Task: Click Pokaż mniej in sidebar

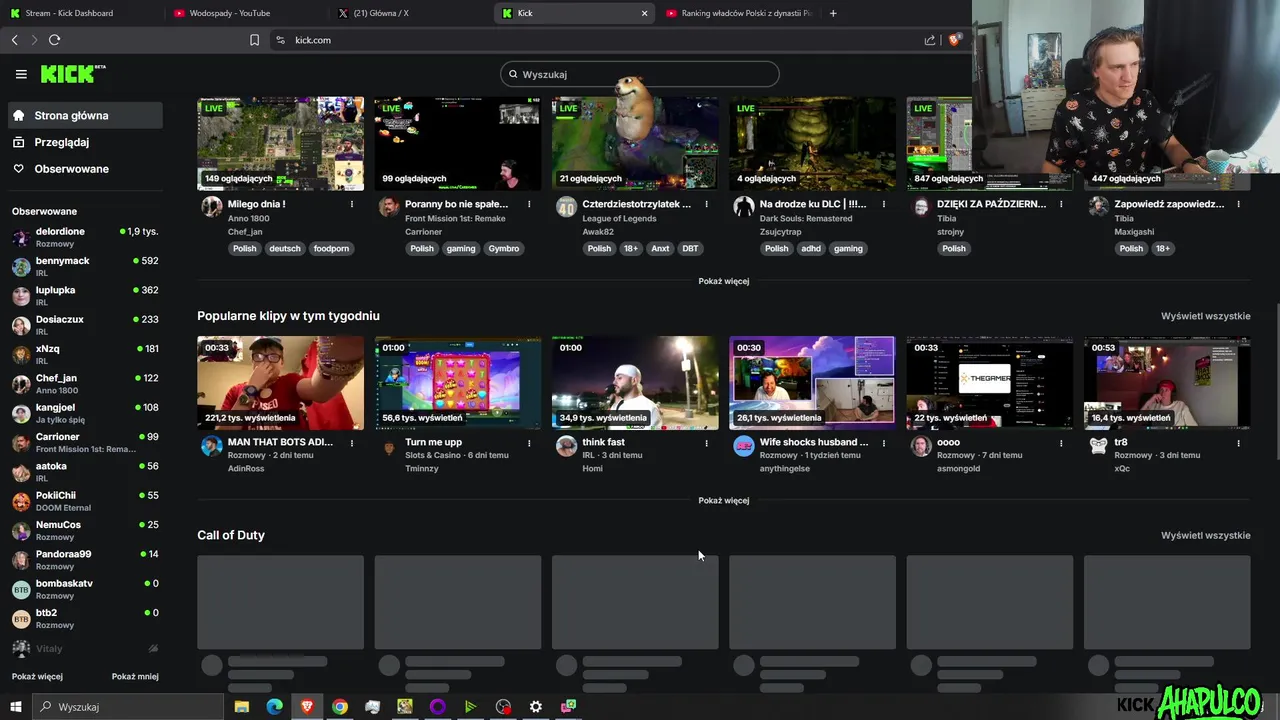Action: tap(135, 677)
